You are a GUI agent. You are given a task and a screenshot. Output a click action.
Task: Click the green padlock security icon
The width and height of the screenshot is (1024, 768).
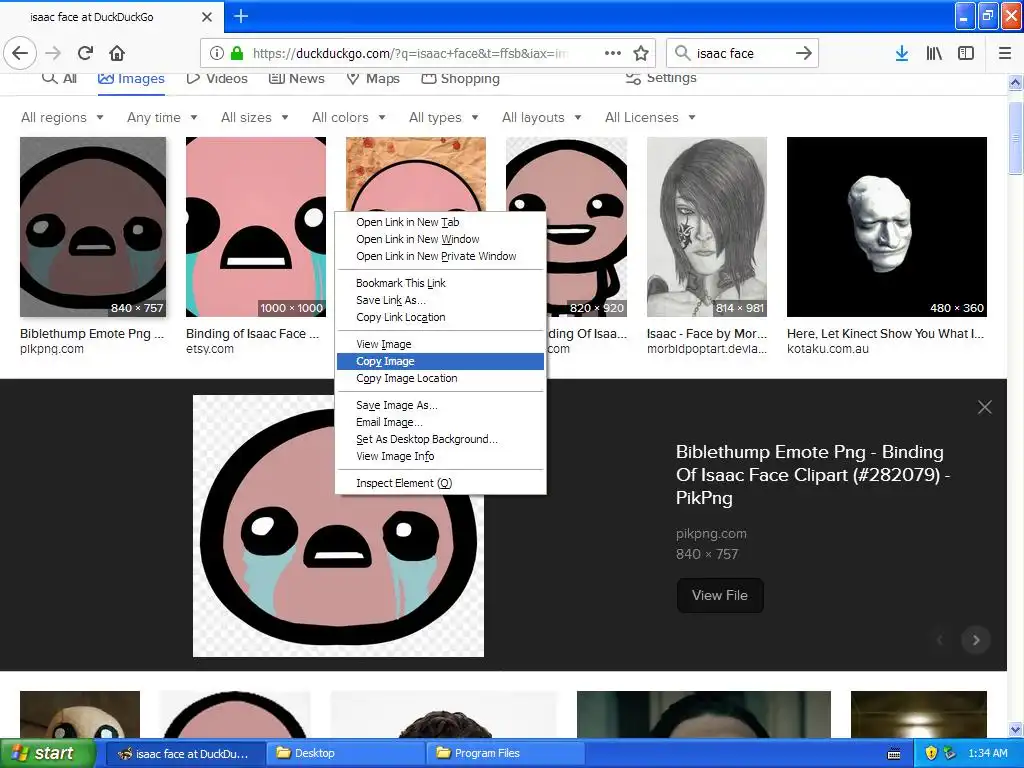[237, 53]
